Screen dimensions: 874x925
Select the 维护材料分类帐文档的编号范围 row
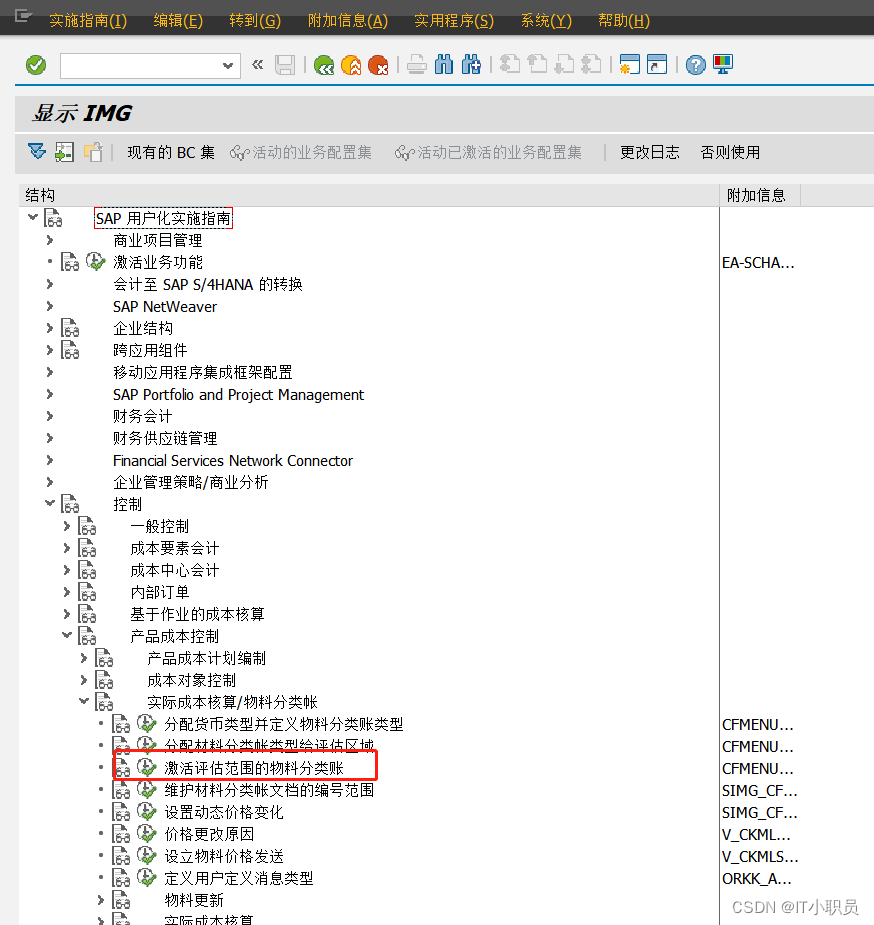pyautogui.click(x=269, y=790)
